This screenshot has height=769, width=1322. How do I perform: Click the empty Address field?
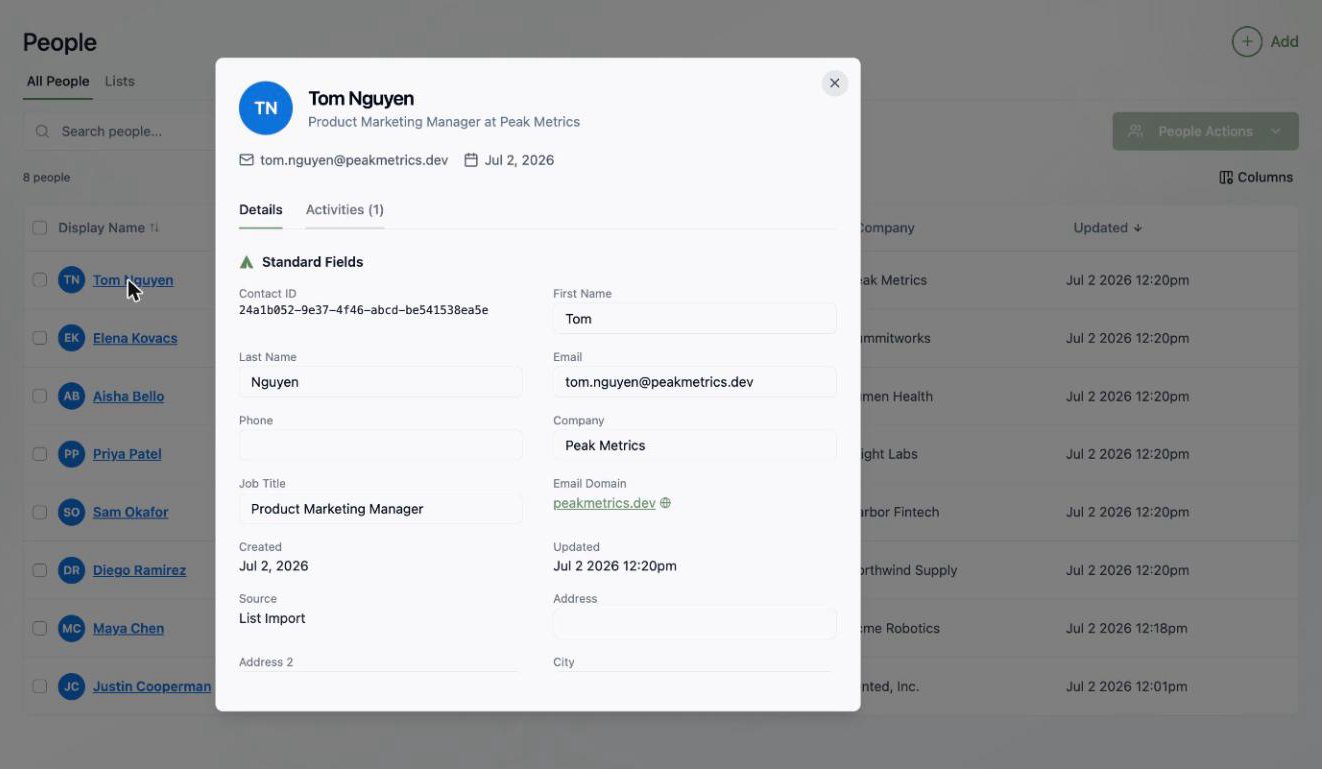click(695, 624)
